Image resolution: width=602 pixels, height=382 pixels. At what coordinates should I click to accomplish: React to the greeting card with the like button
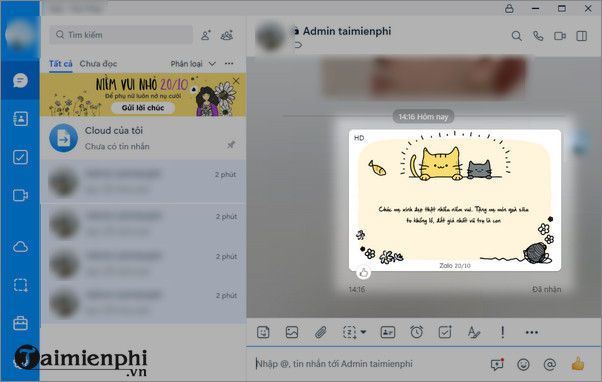pyautogui.click(x=364, y=273)
